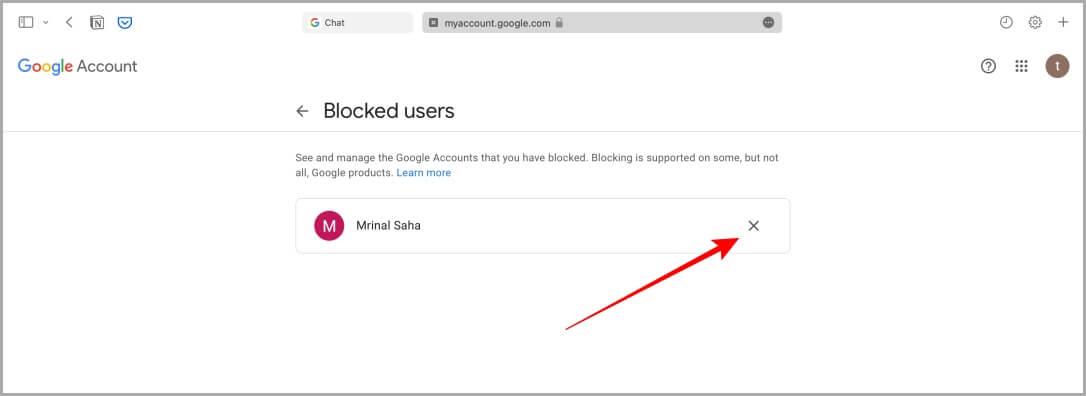Go back with the browser back arrow
The height and width of the screenshot is (396, 1086).
click(x=69, y=22)
